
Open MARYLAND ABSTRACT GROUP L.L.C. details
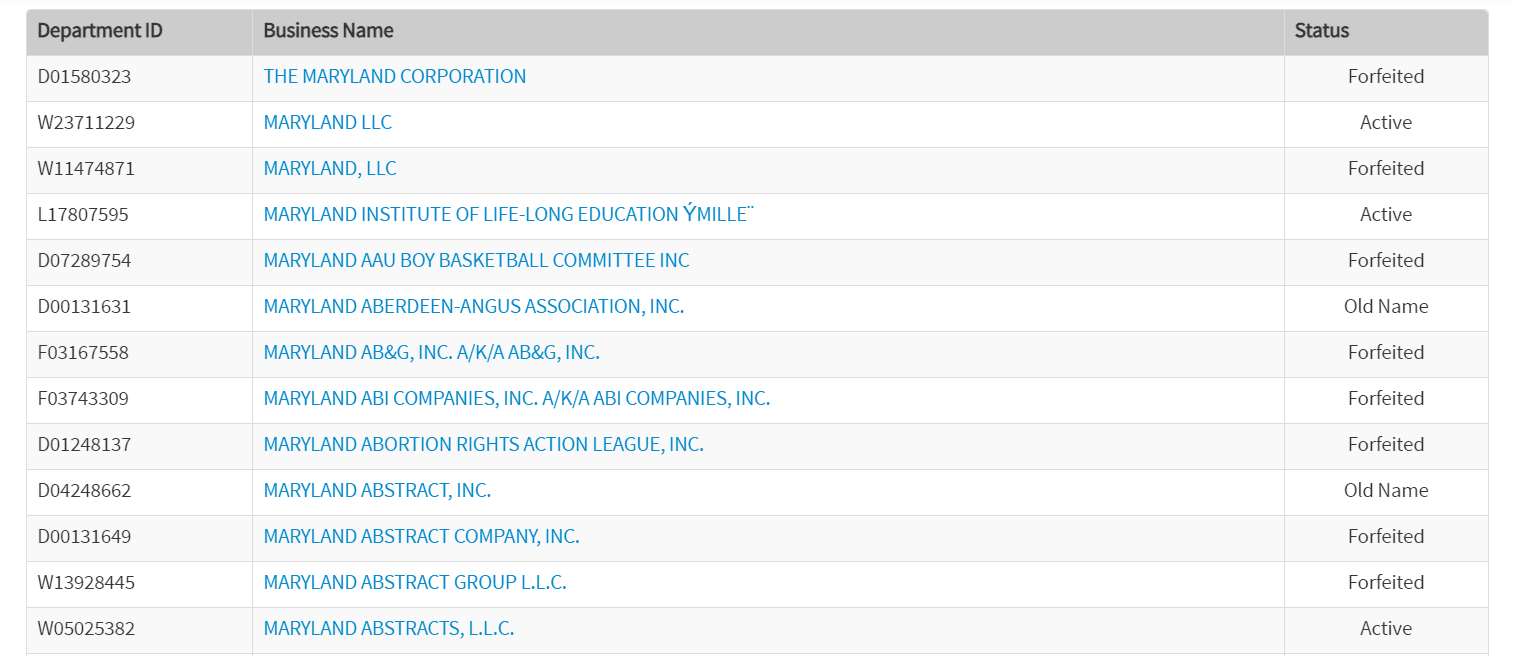415,583
